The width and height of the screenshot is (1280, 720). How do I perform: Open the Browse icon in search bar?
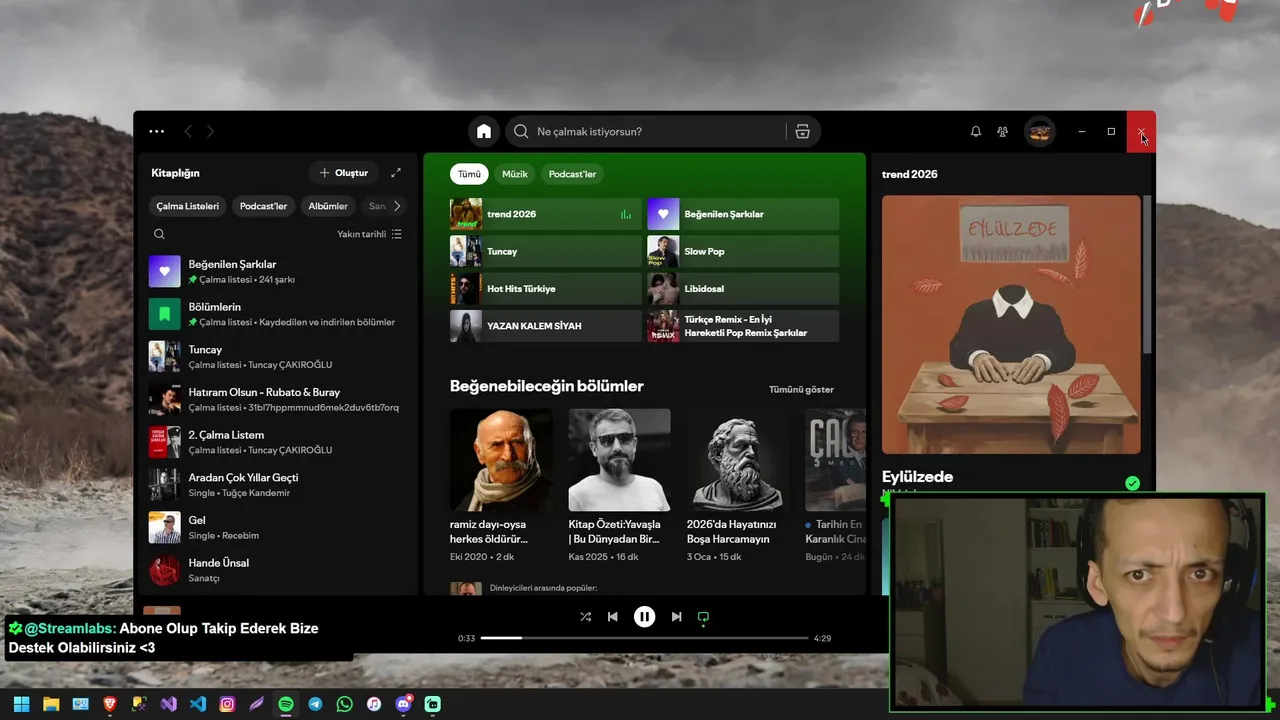coord(802,131)
